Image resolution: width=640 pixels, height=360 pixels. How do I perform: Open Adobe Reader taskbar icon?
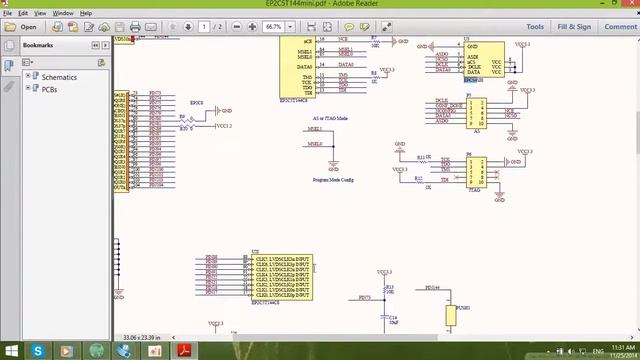pos(184,351)
